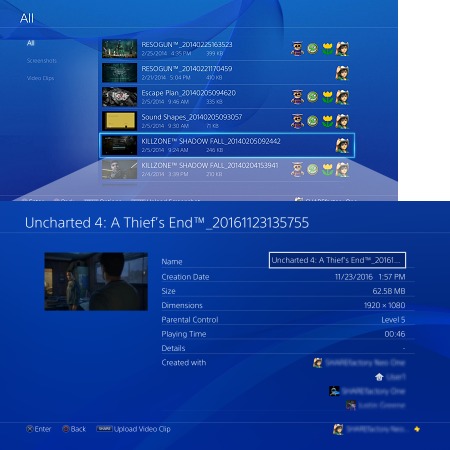This screenshot has height=450, width=450.
Task: Select the All category in the sidebar
Action: click(x=31, y=43)
